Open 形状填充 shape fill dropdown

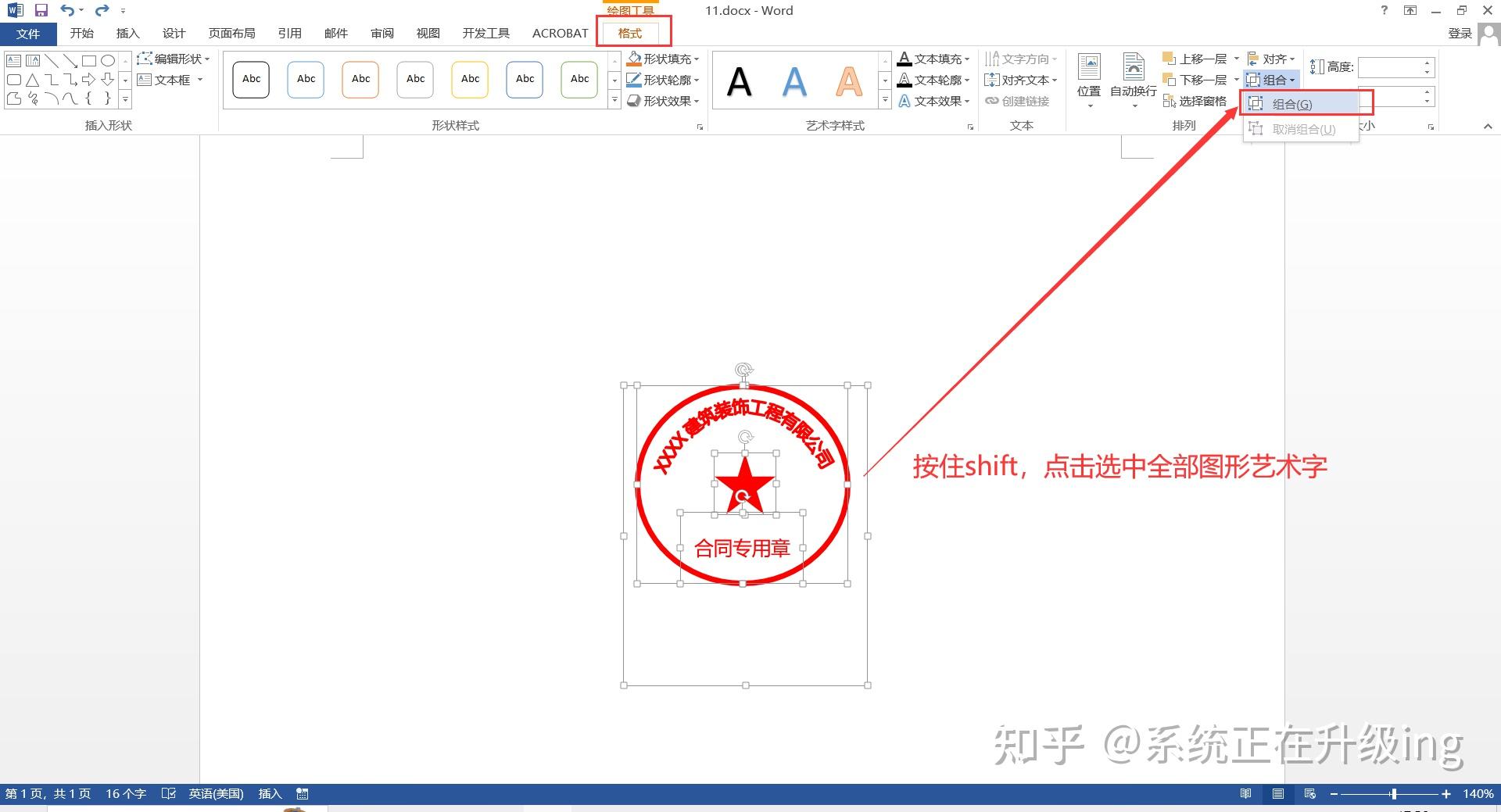(x=663, y=59)
